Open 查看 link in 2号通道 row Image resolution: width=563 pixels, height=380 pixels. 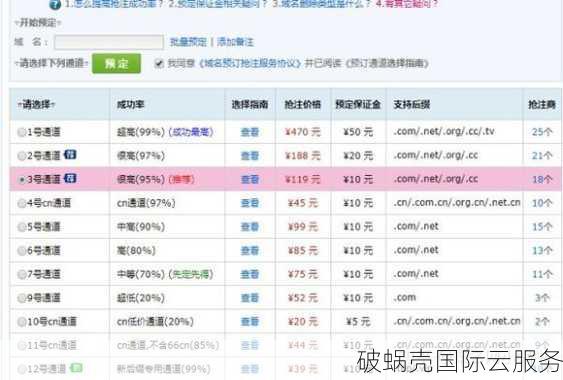250,156
